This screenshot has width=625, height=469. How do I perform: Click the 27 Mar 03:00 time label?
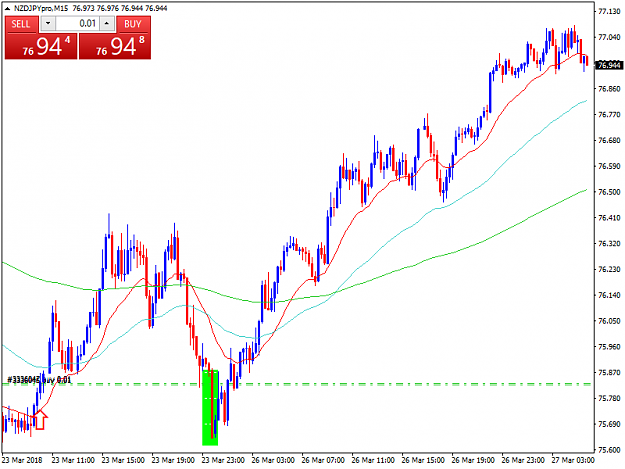coord(573,460)
